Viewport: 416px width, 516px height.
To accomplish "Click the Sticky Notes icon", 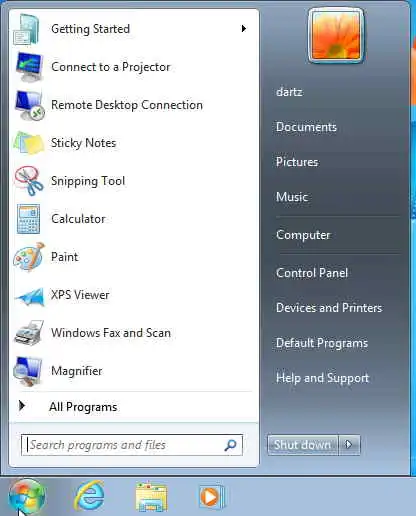I will click(x=29, y=143).
